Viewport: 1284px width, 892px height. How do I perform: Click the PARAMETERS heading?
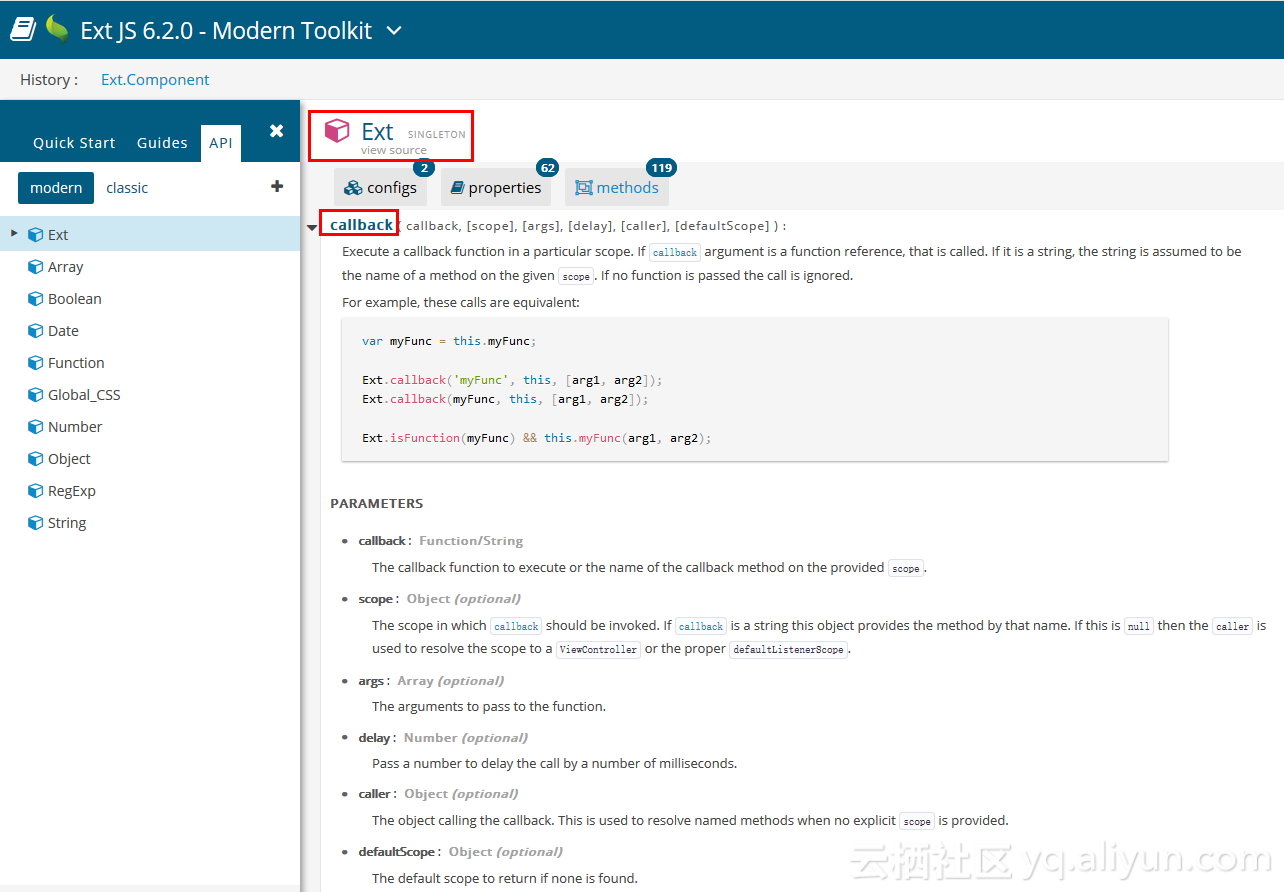tap(377, 503)
